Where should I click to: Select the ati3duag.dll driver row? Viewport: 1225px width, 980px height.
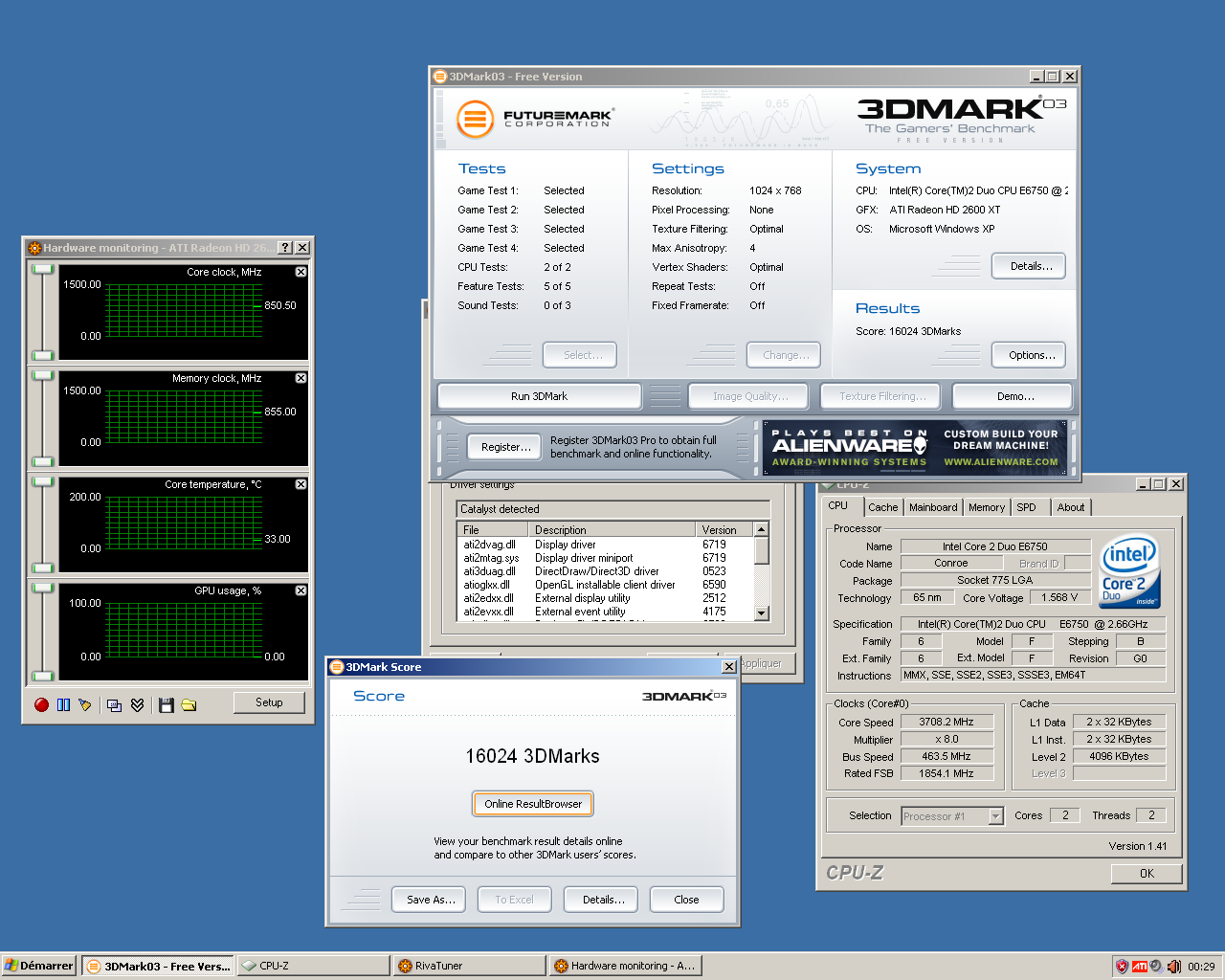click(606, 571)
